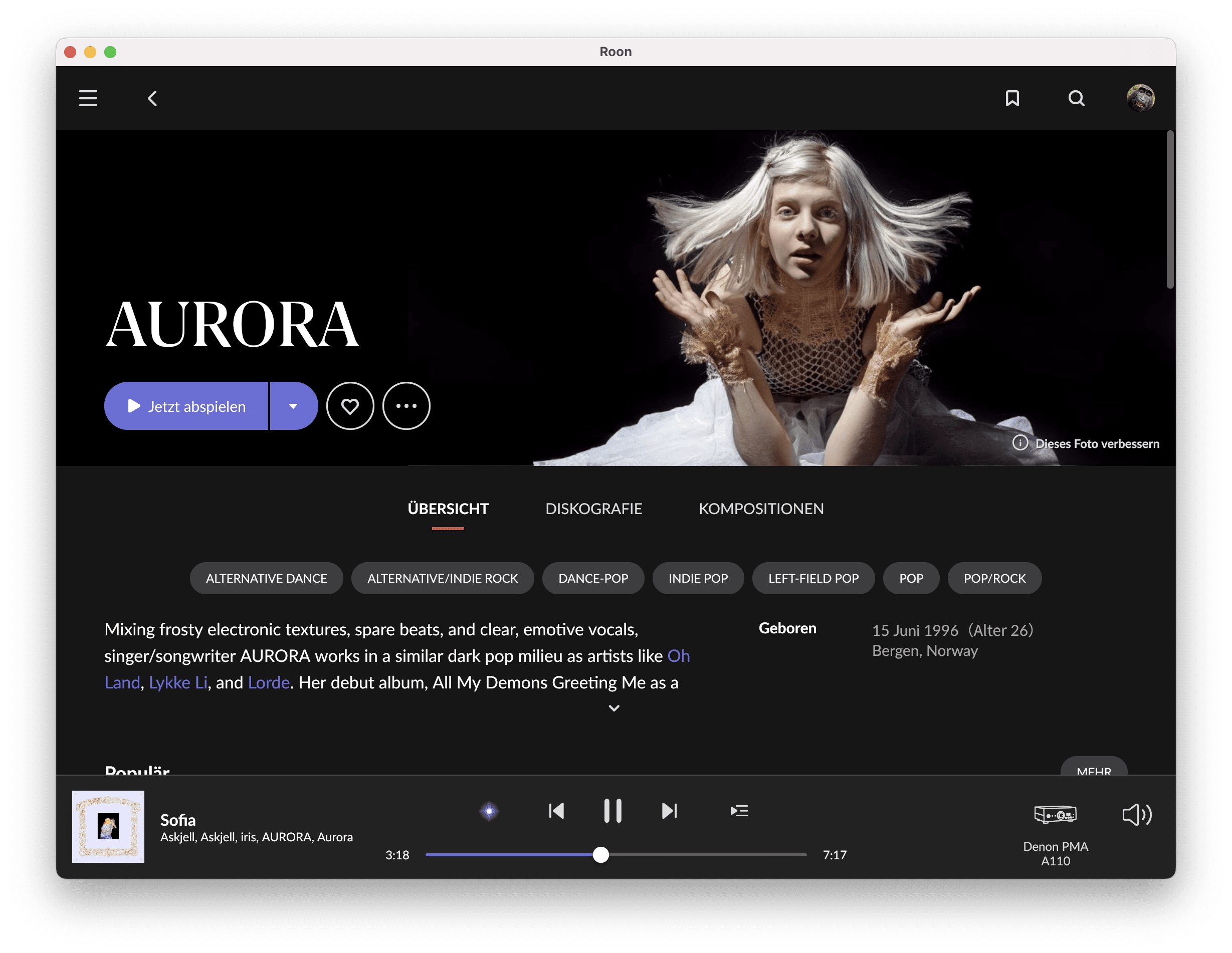Open the volume speaker control
The image size is (1232, 953).
click(x=1137, y=814)
